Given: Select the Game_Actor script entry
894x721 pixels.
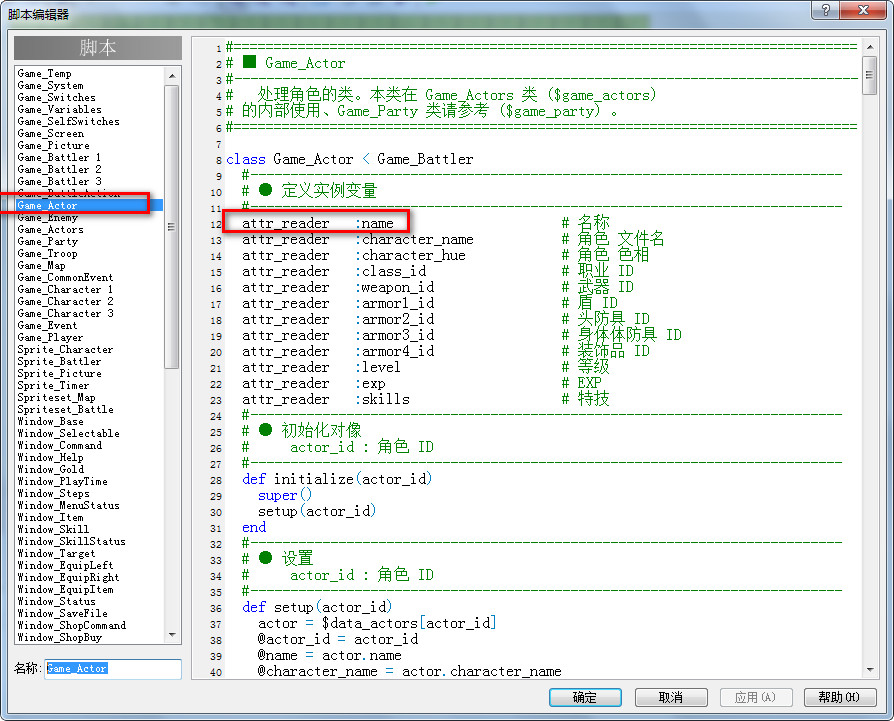Looking at the screenshot, I should (90, 205).
